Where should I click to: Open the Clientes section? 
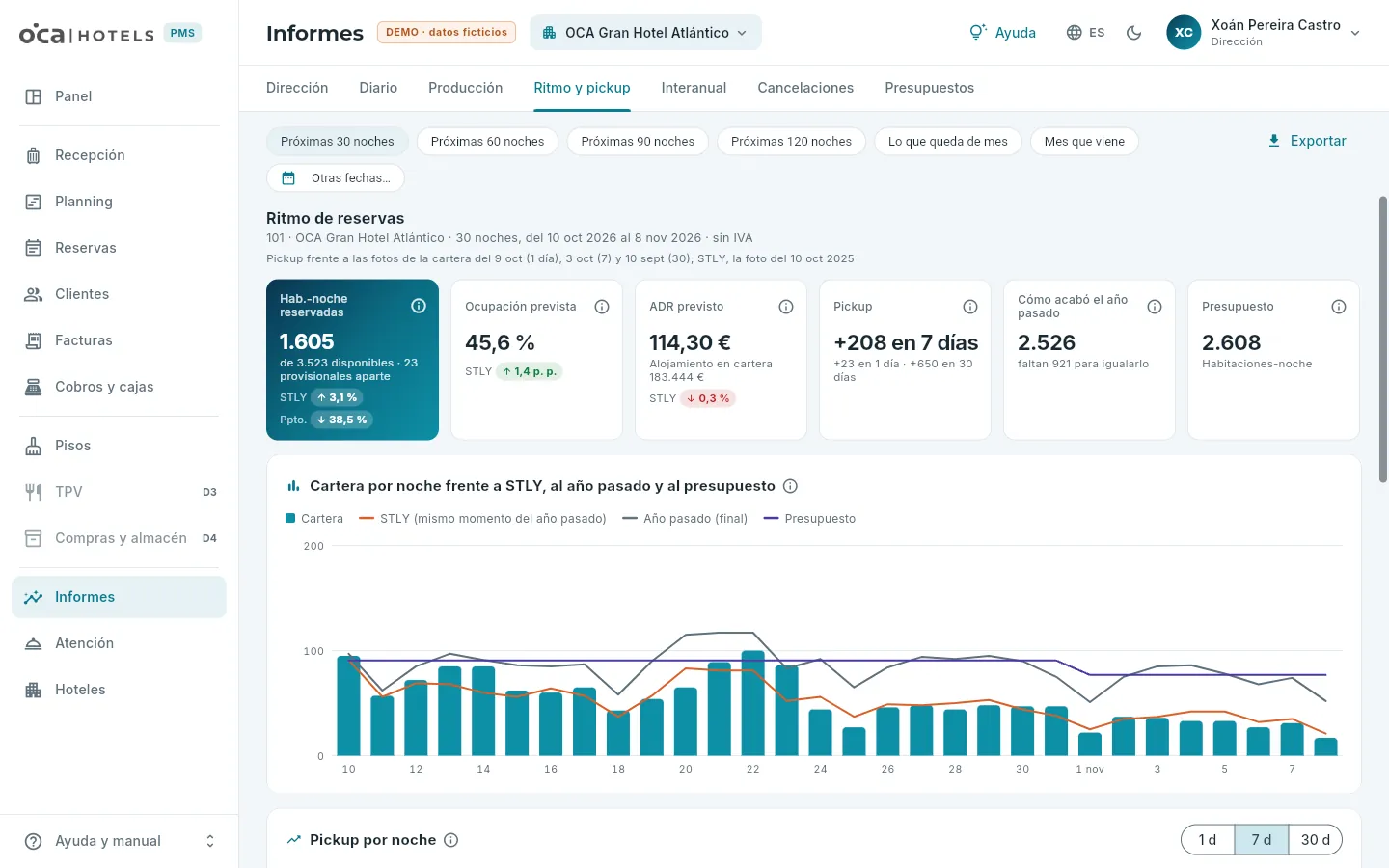119,294
